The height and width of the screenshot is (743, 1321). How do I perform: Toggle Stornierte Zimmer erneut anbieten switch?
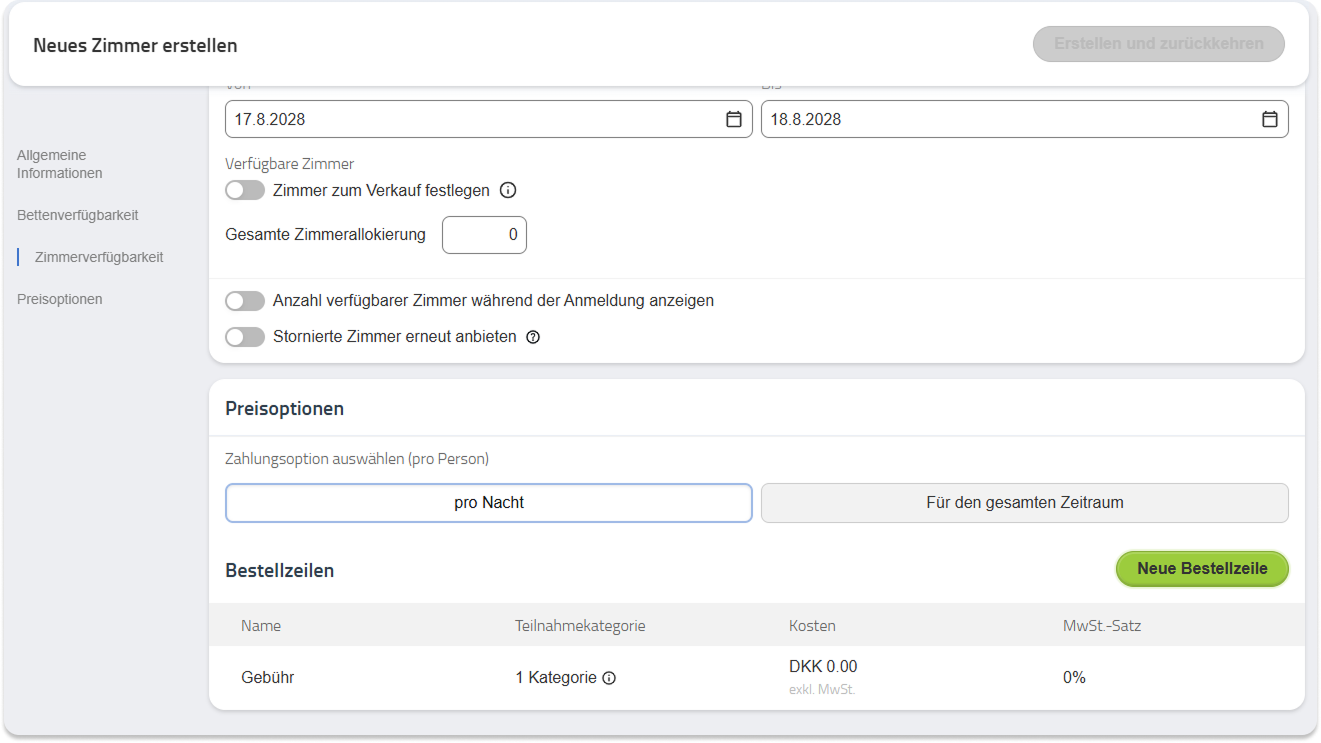pos(245,337)
